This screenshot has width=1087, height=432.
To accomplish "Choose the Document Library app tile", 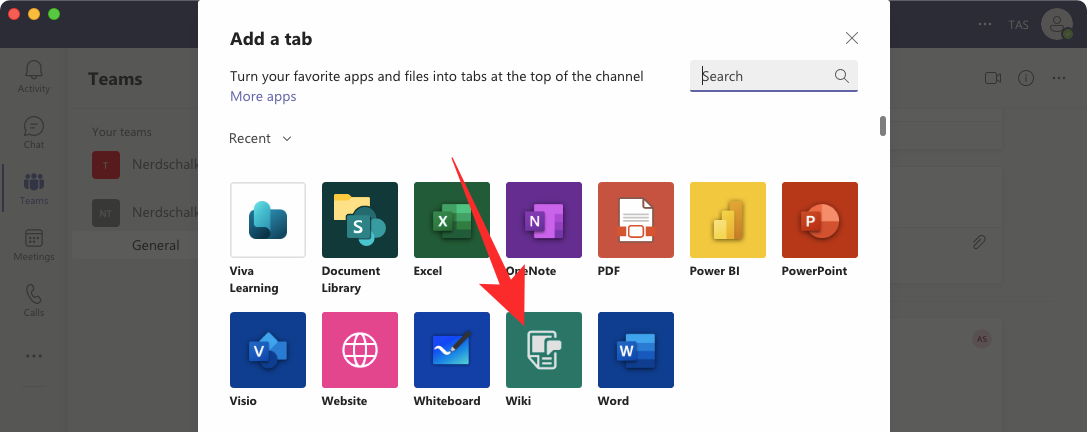I will 360,220.
